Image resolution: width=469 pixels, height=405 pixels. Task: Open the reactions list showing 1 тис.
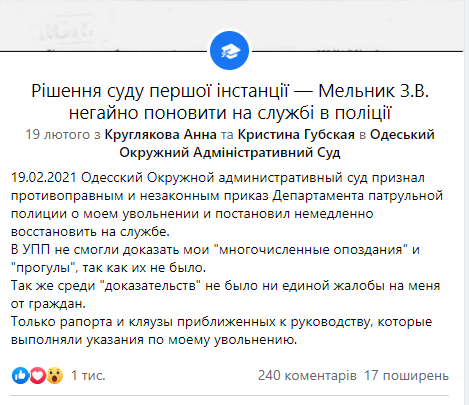click(x=88, y=375)
